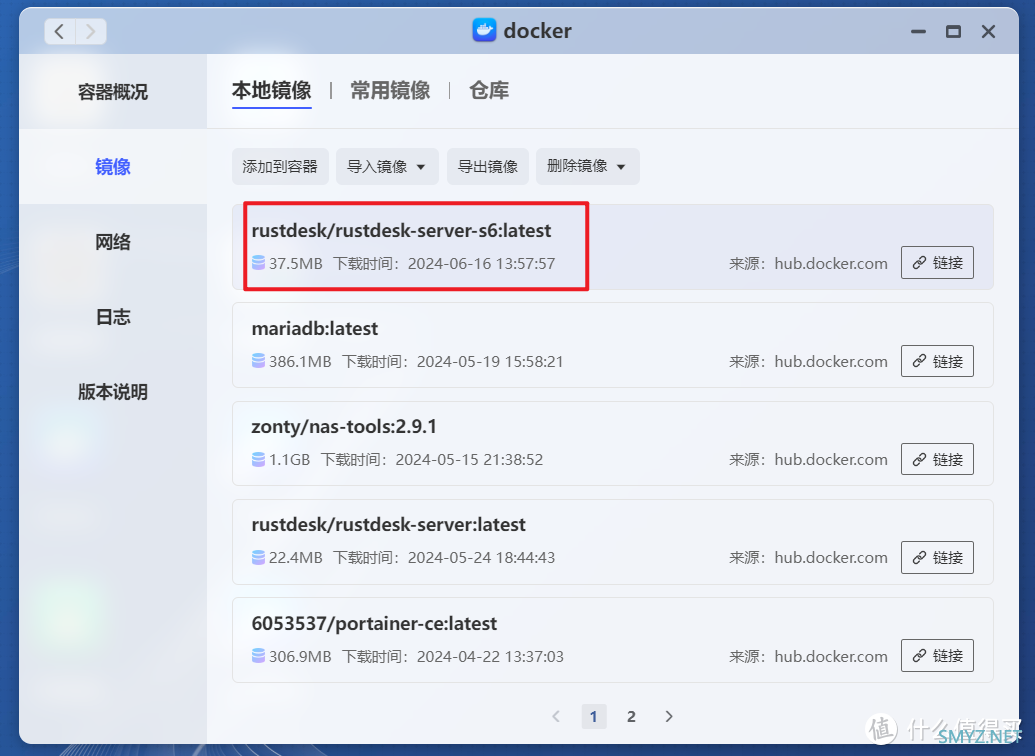The width and height of the screenshot is (1035, 756).
Task: Click the disk size icon for zonty/nas-tools
Action: pyautogui.click(x=259, y=460)
